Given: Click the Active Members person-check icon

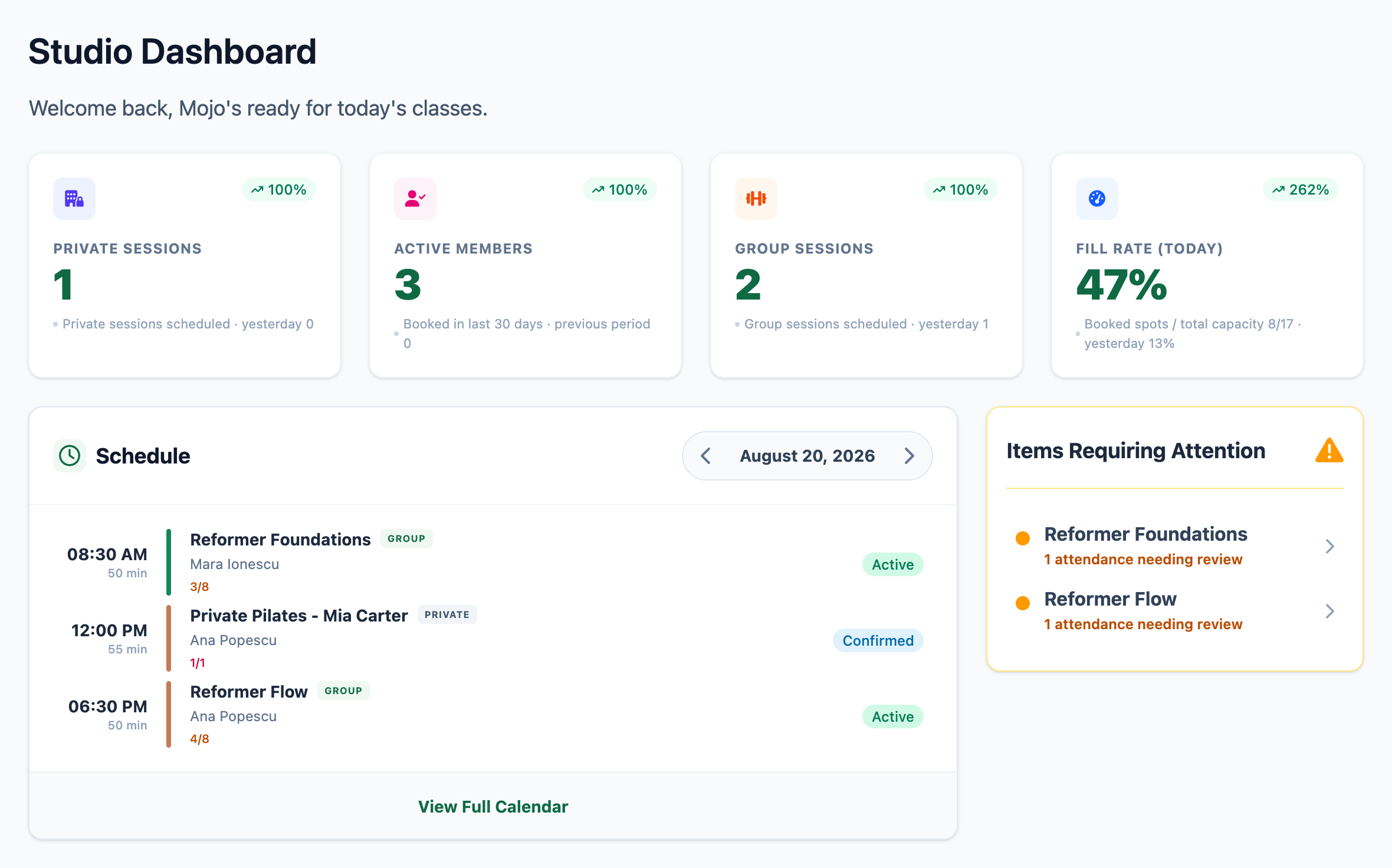Looking at the screenshot, I should click(415, 199).
